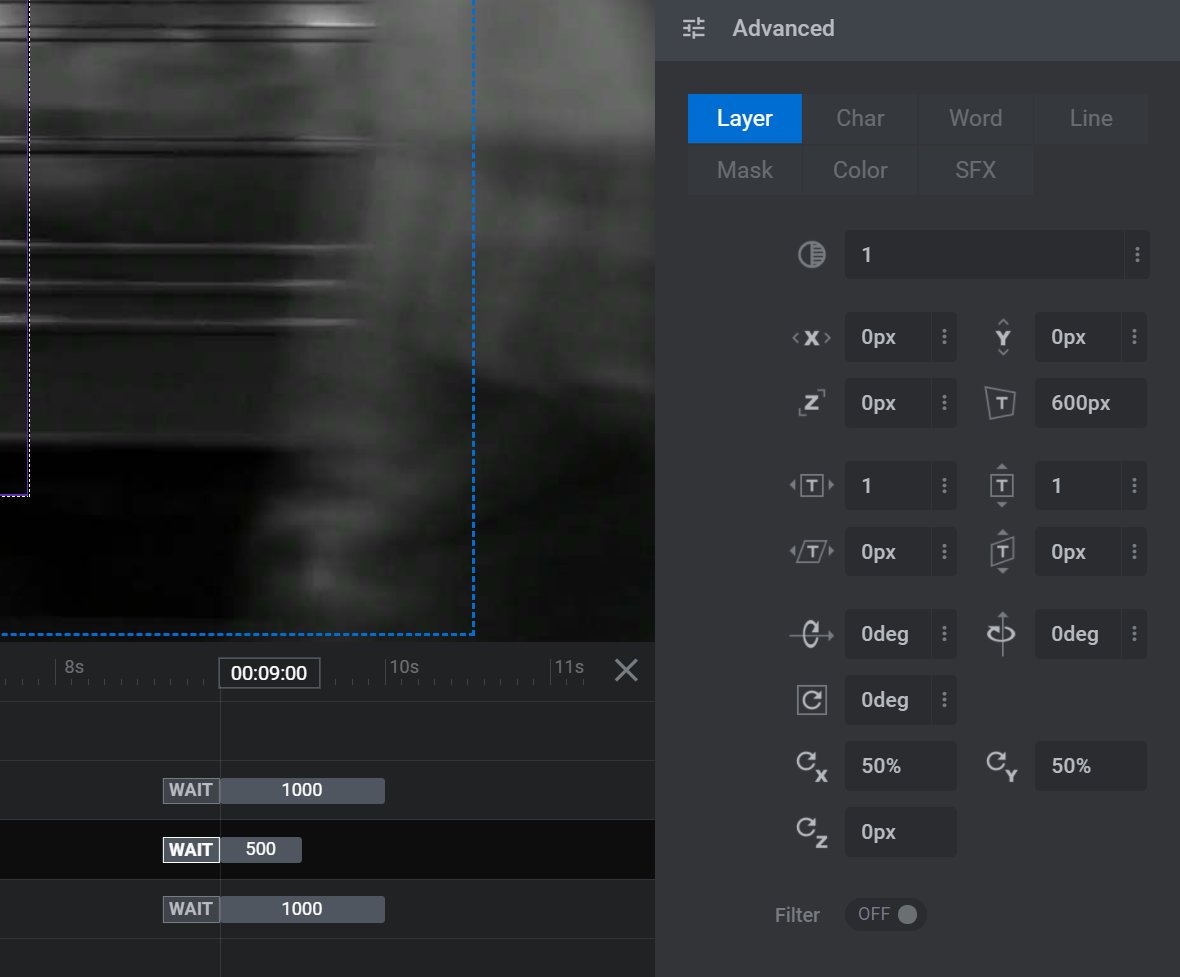Click the rotate Z square icon
The height and width of the screenshot is (977, 1180).
tap(811, 700)
